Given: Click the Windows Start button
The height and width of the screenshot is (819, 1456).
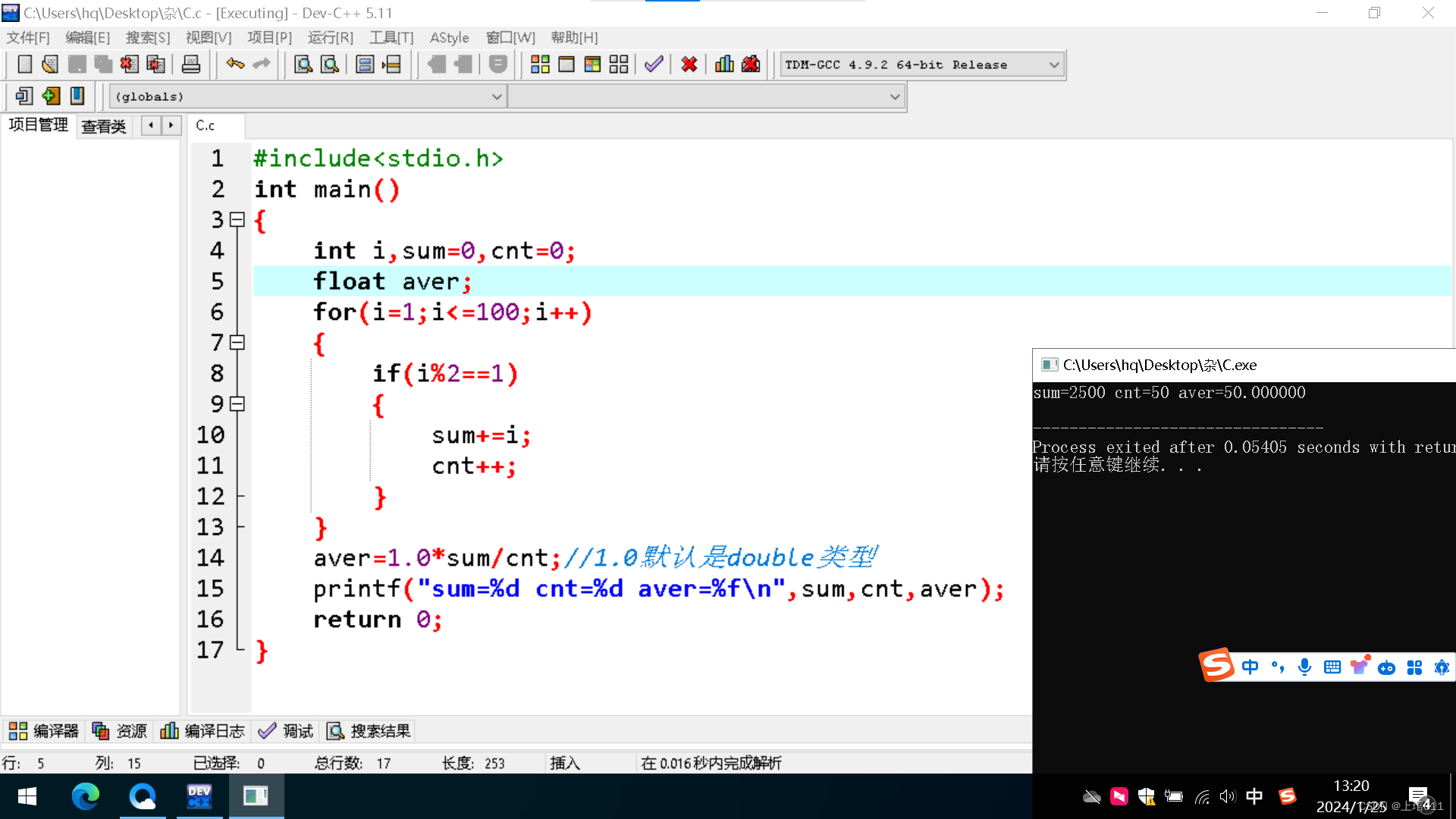Looking at the screenshot, I should tap(27, 796).
